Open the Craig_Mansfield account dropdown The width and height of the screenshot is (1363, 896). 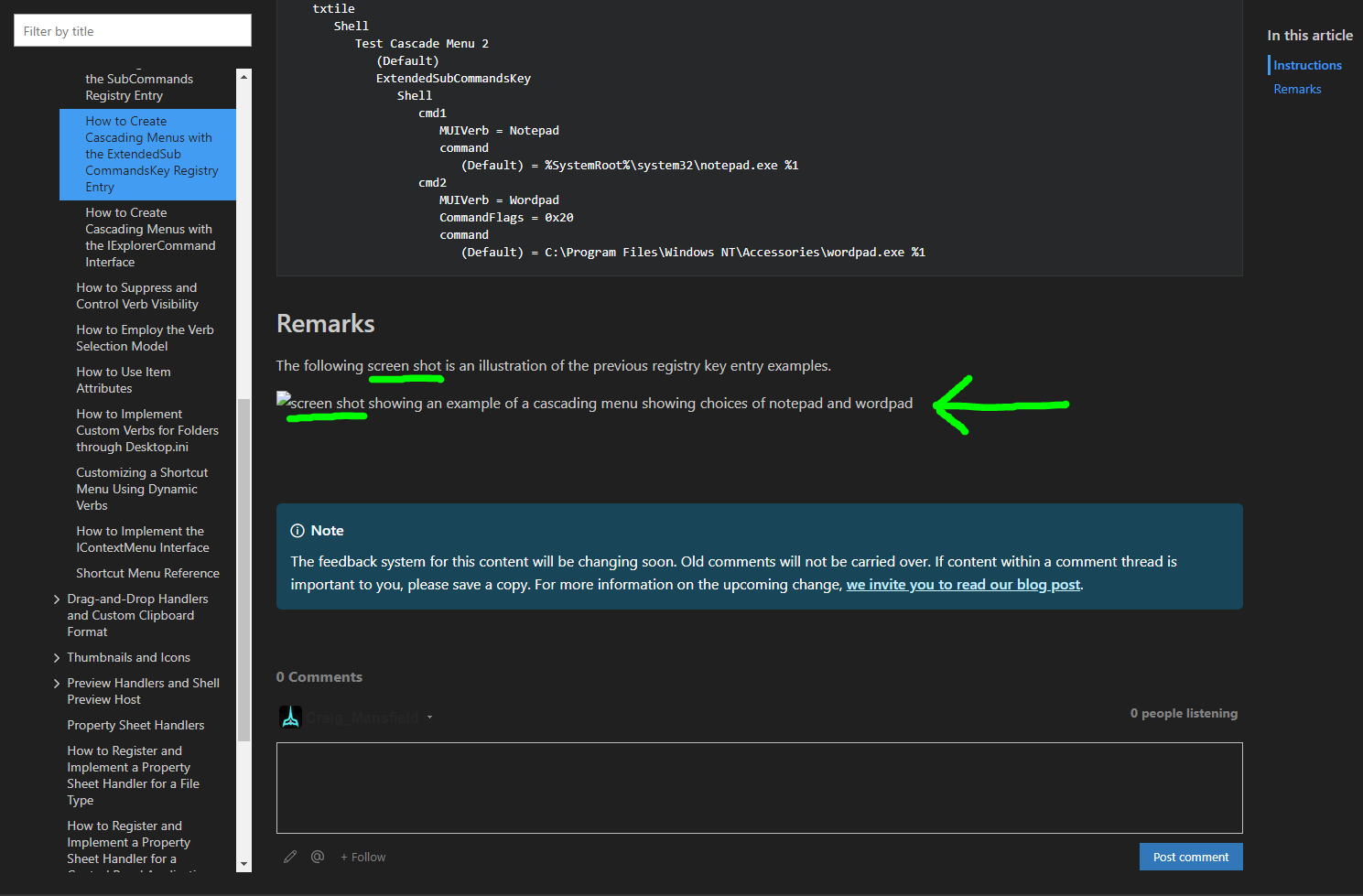pos(430,717)
